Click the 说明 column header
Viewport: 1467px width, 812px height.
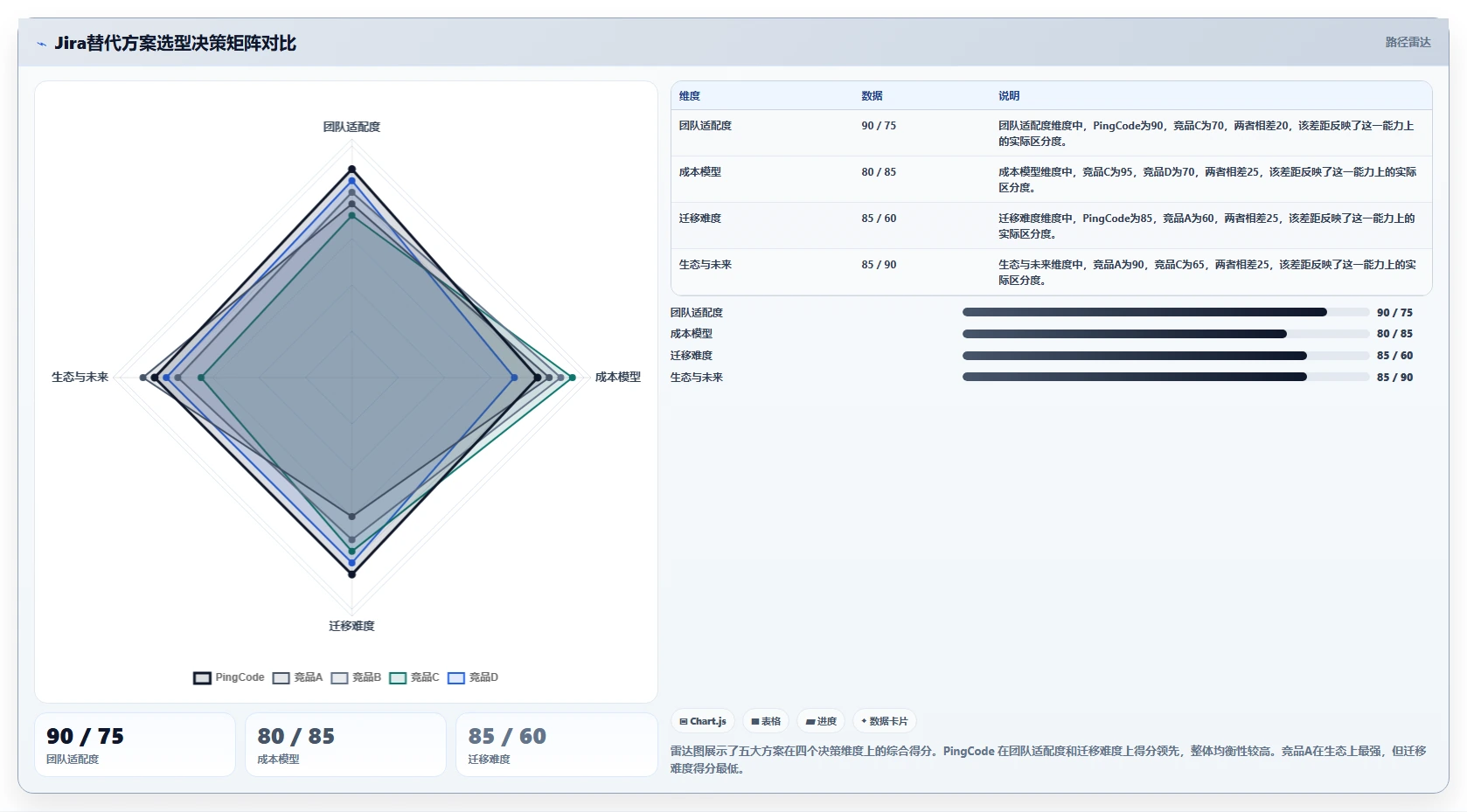(1009, 96)
